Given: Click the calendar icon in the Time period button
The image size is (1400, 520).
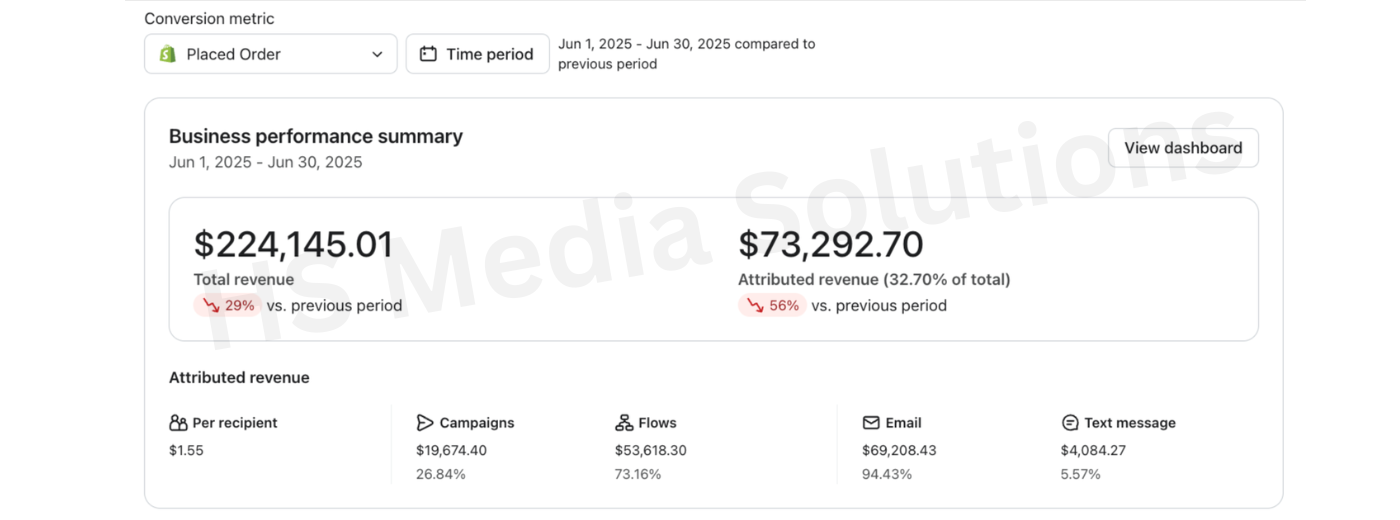Looking at the screenshot, I should (428, 54).
